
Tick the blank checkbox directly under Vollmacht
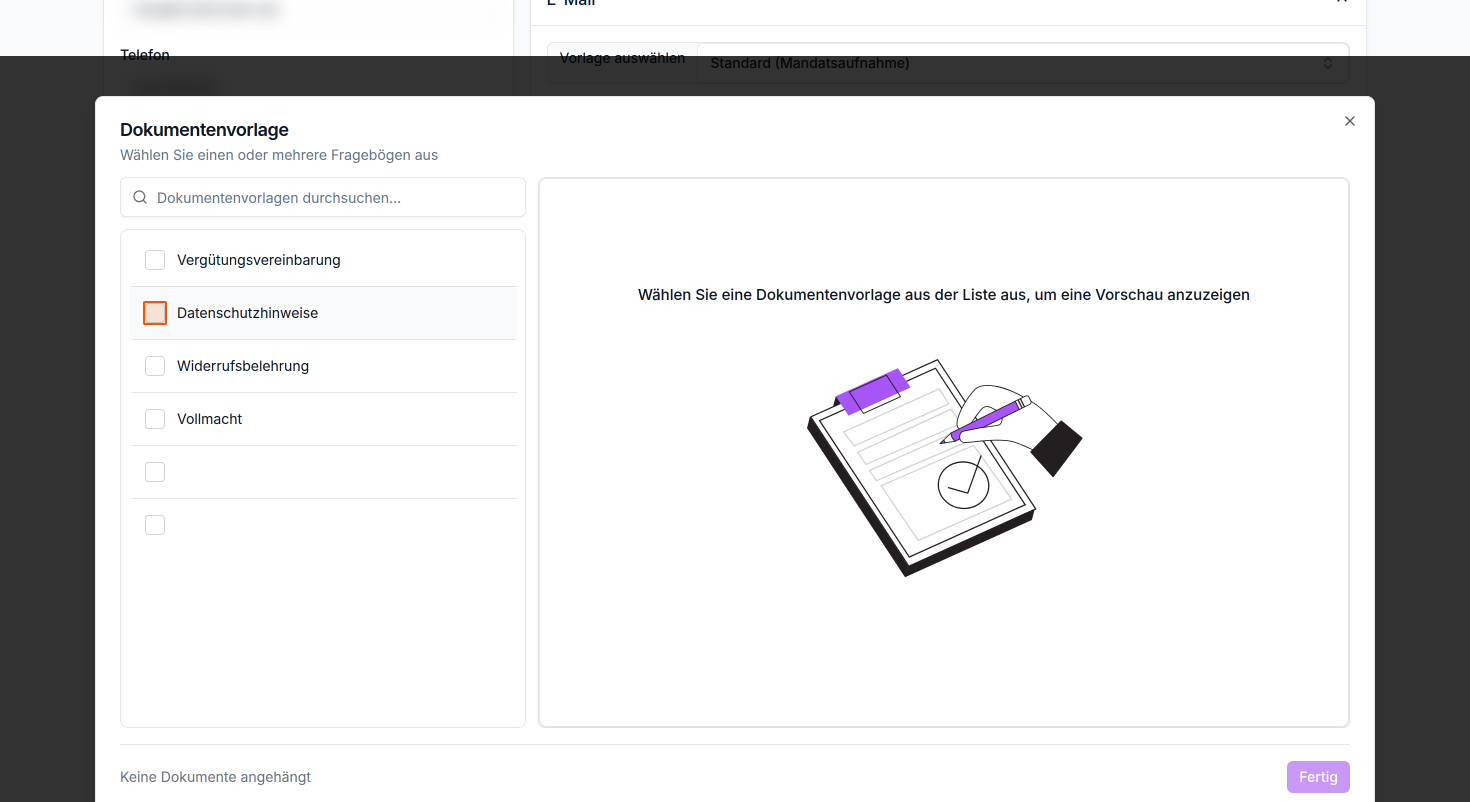coord(155,472)
